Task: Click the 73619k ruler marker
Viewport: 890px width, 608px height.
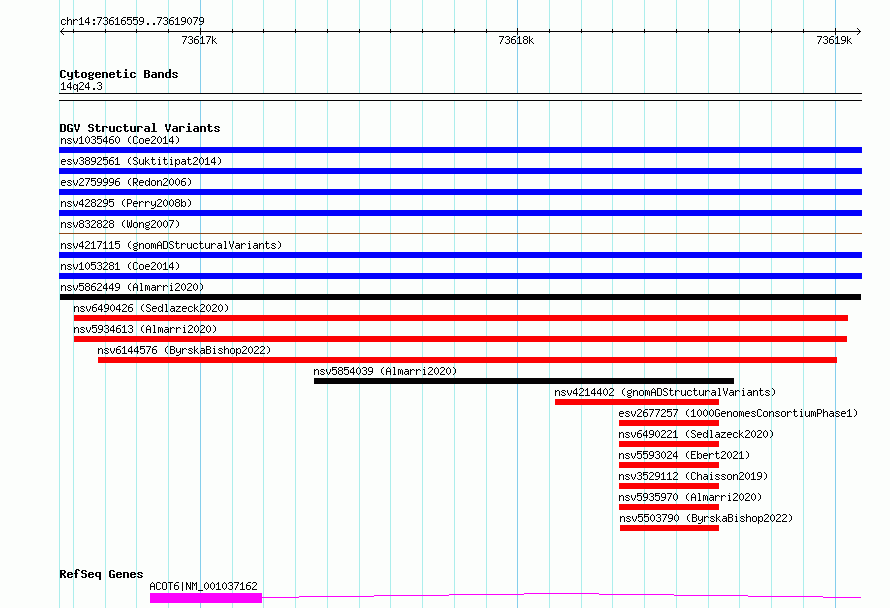Action: (834, 40)
